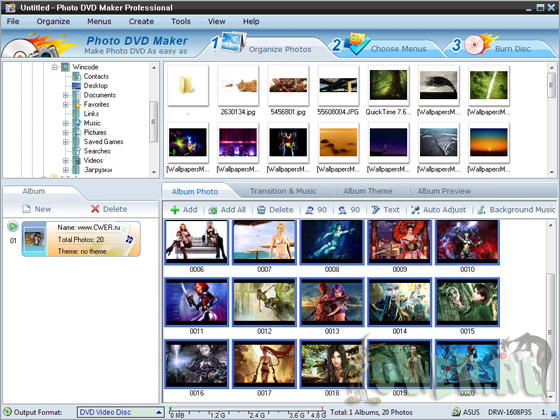This screenshot has height=420, width=560.
Task: Open the Menus menu
Action: [x=99, y=21]
